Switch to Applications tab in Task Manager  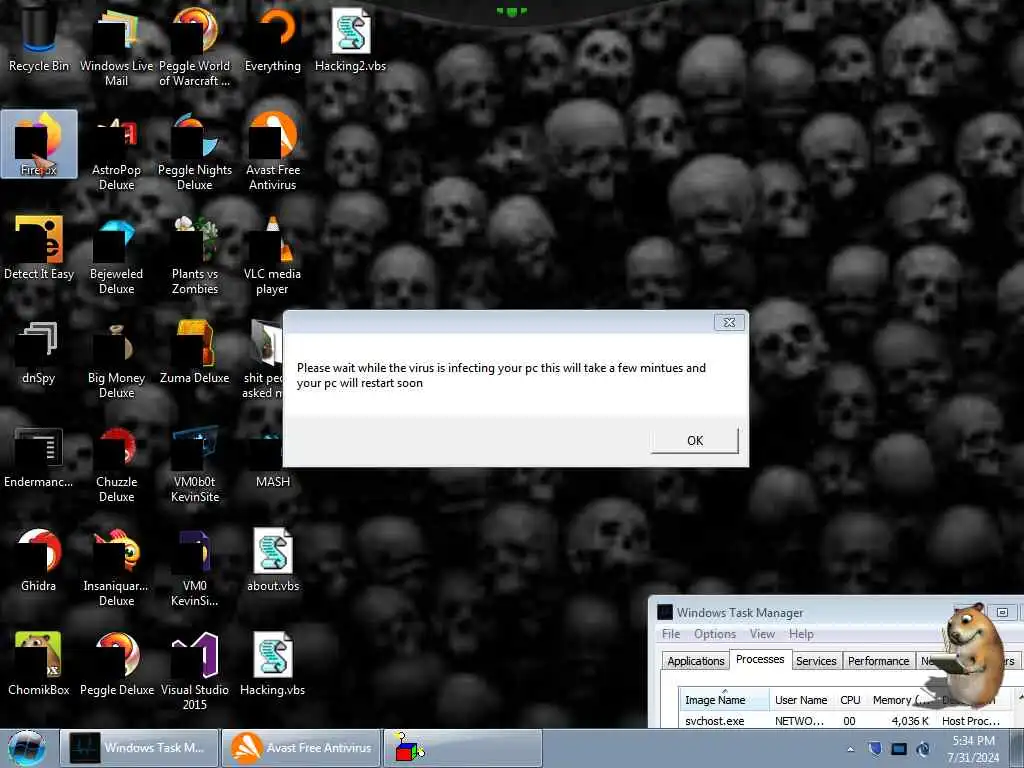point(696,661)
